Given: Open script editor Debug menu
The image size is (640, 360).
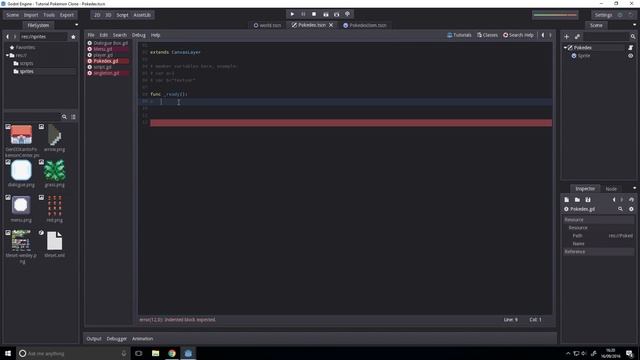Looking at the screenshot, I should (139, 35).
